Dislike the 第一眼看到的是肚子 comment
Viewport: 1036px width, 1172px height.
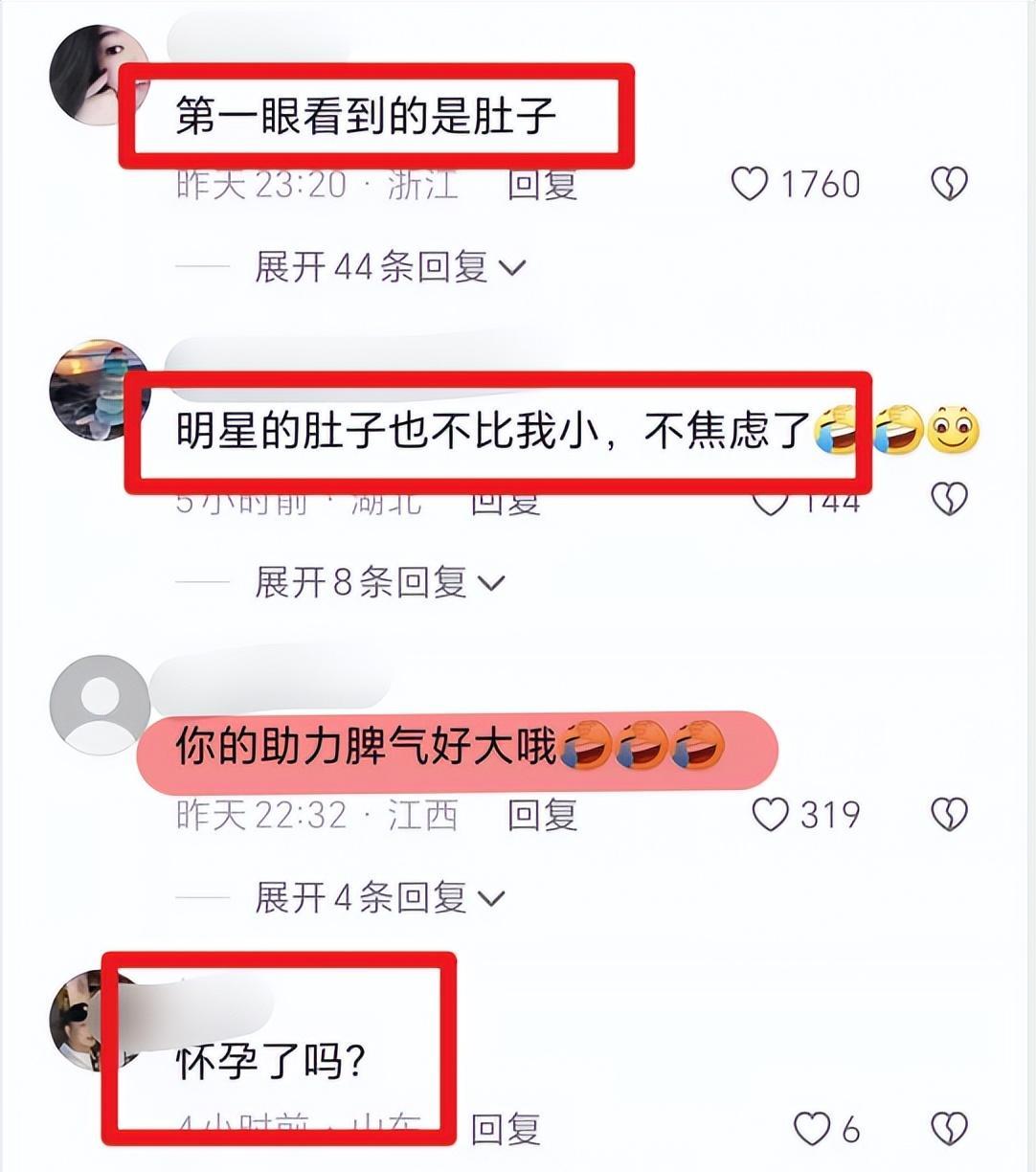click(949, 184)
